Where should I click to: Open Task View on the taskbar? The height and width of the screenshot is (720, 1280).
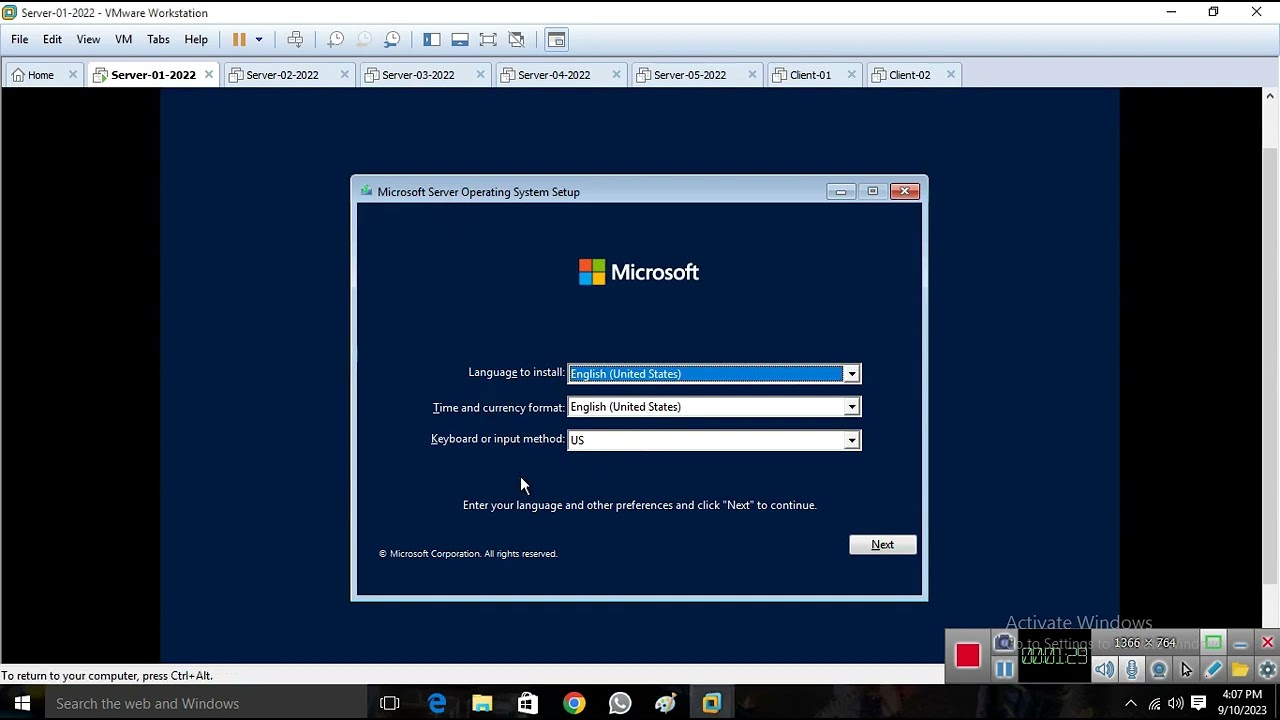(390, 704)
